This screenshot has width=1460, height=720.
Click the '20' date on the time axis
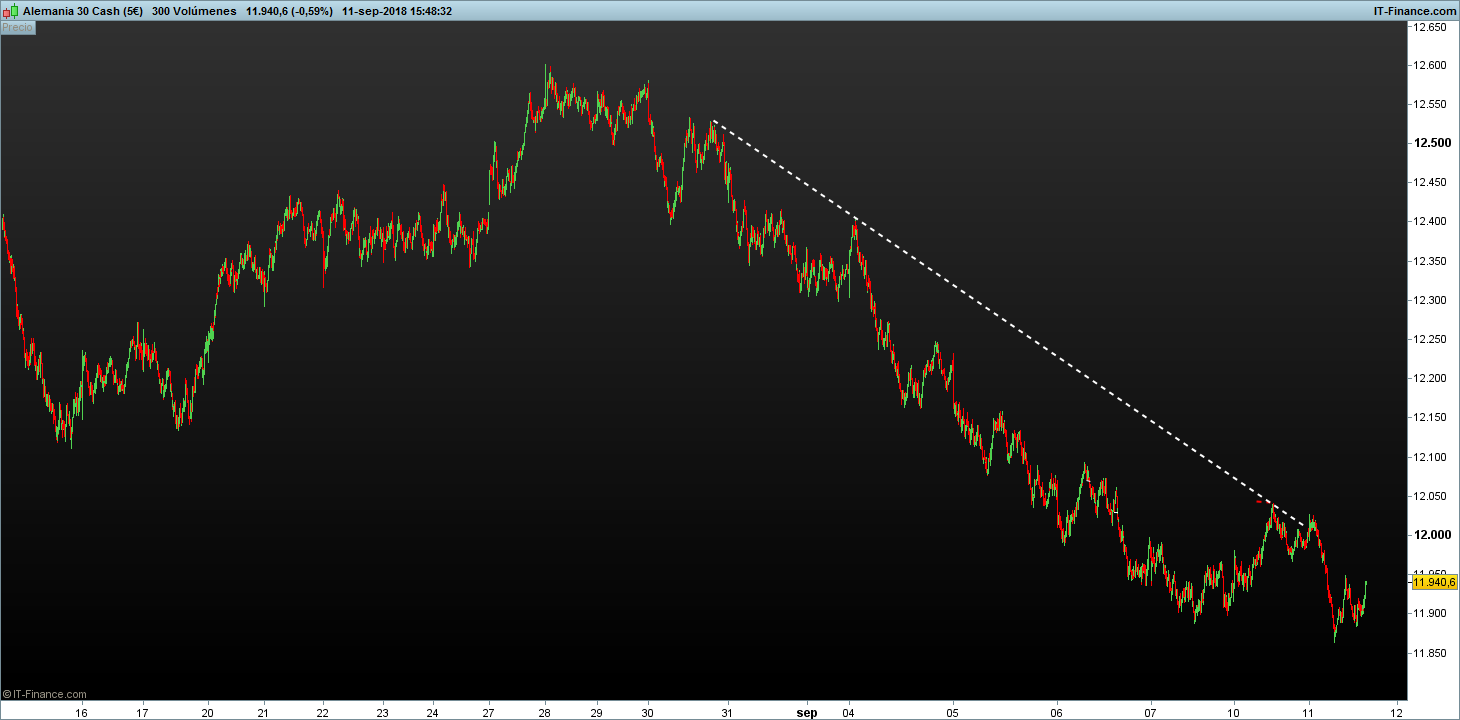tap(207, 713)
